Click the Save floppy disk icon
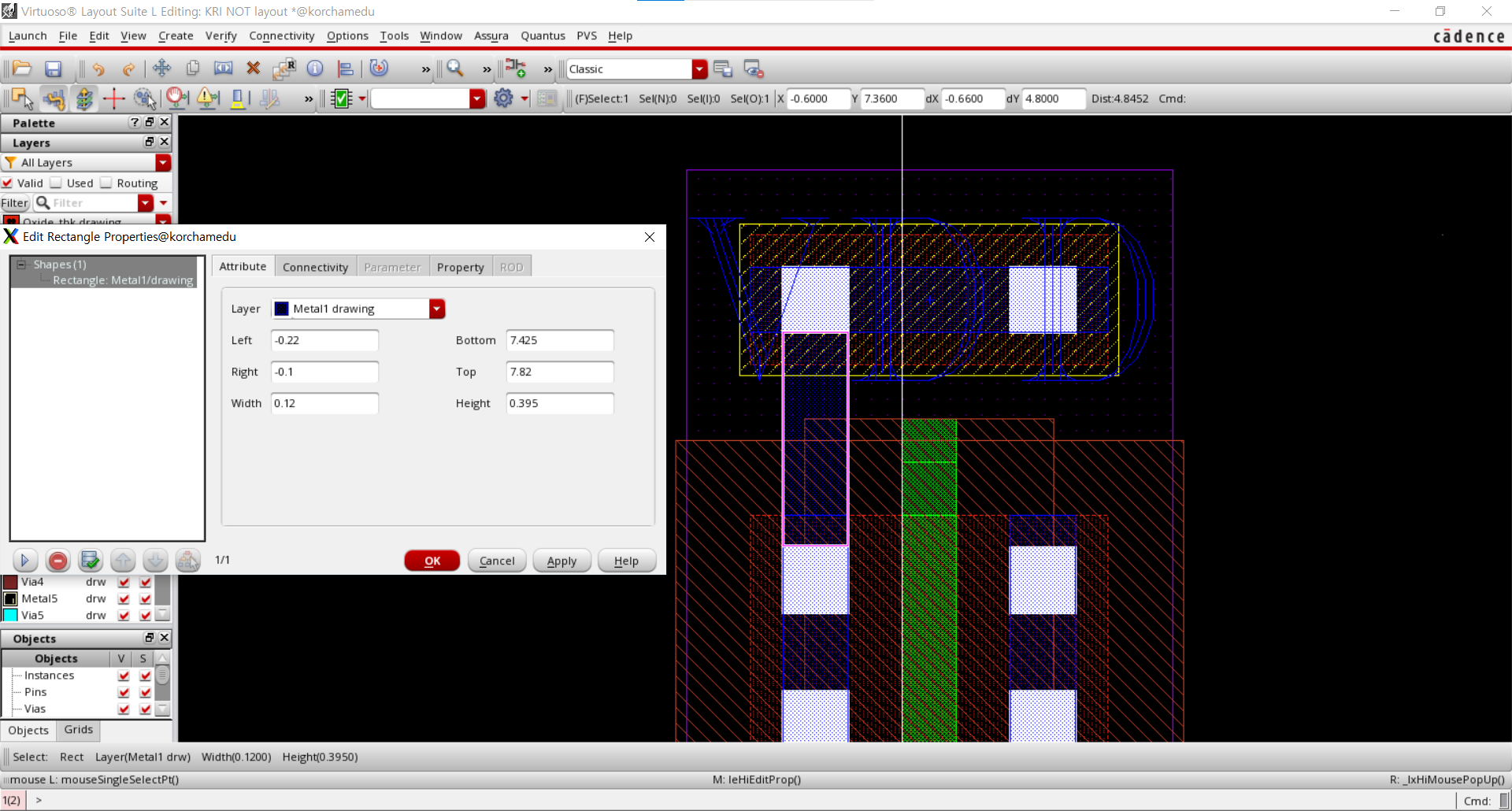Image resolution: width=1512 pixels, height=811 pixels. coord(53,69)
